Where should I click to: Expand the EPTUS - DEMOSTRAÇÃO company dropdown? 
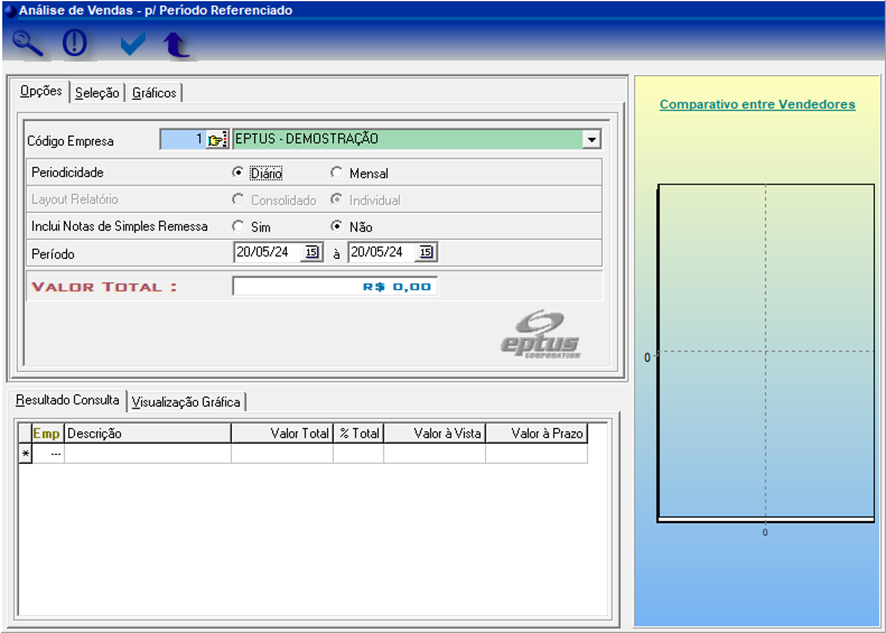coord(591,140)
